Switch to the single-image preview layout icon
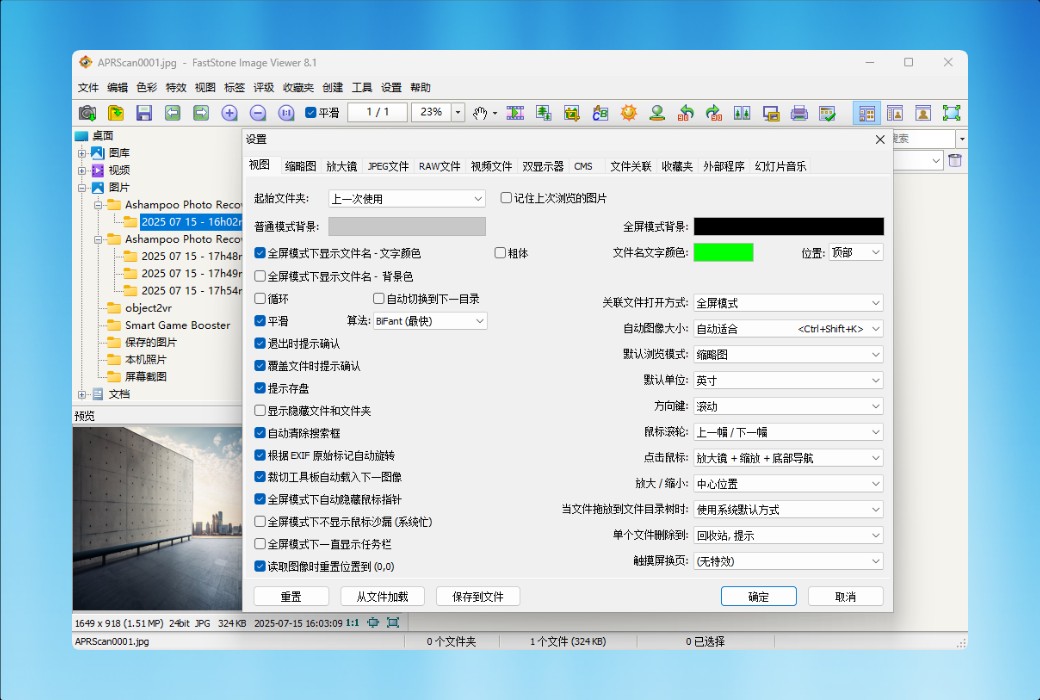The height and width of the screenshot is (700, 1040). point(923,113)
